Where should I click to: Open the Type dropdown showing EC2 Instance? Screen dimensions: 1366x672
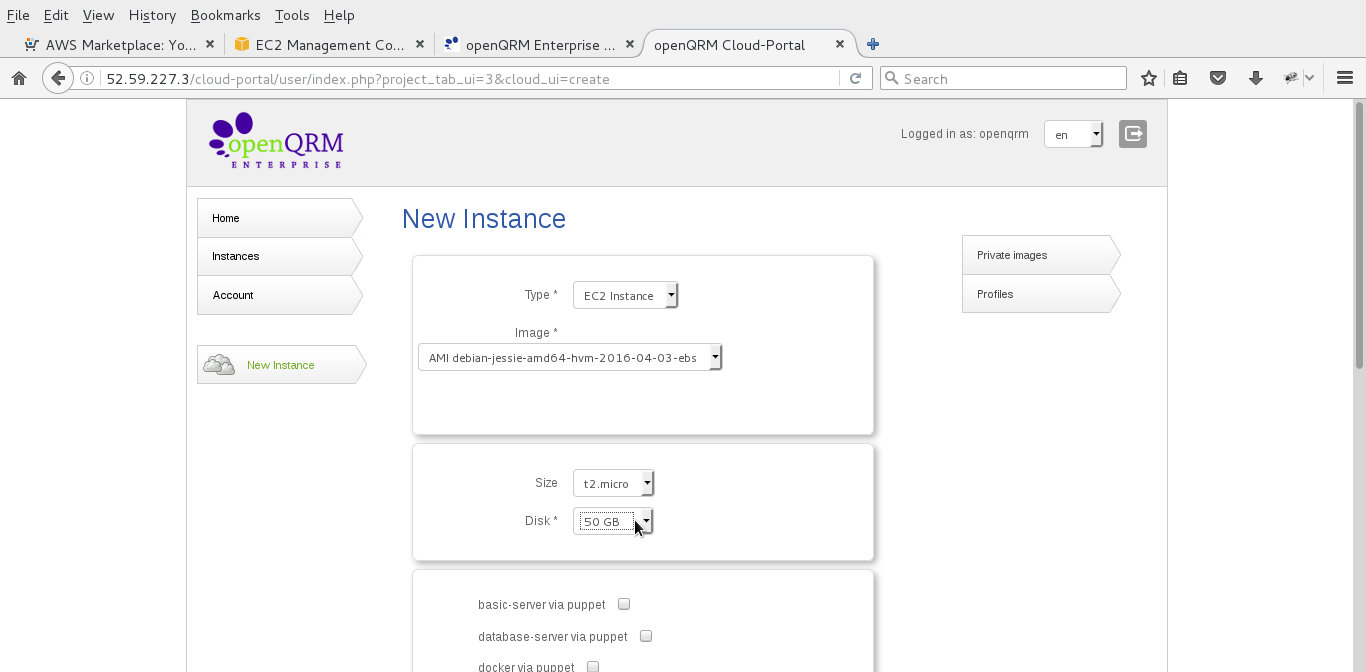[x=625, y=295]
